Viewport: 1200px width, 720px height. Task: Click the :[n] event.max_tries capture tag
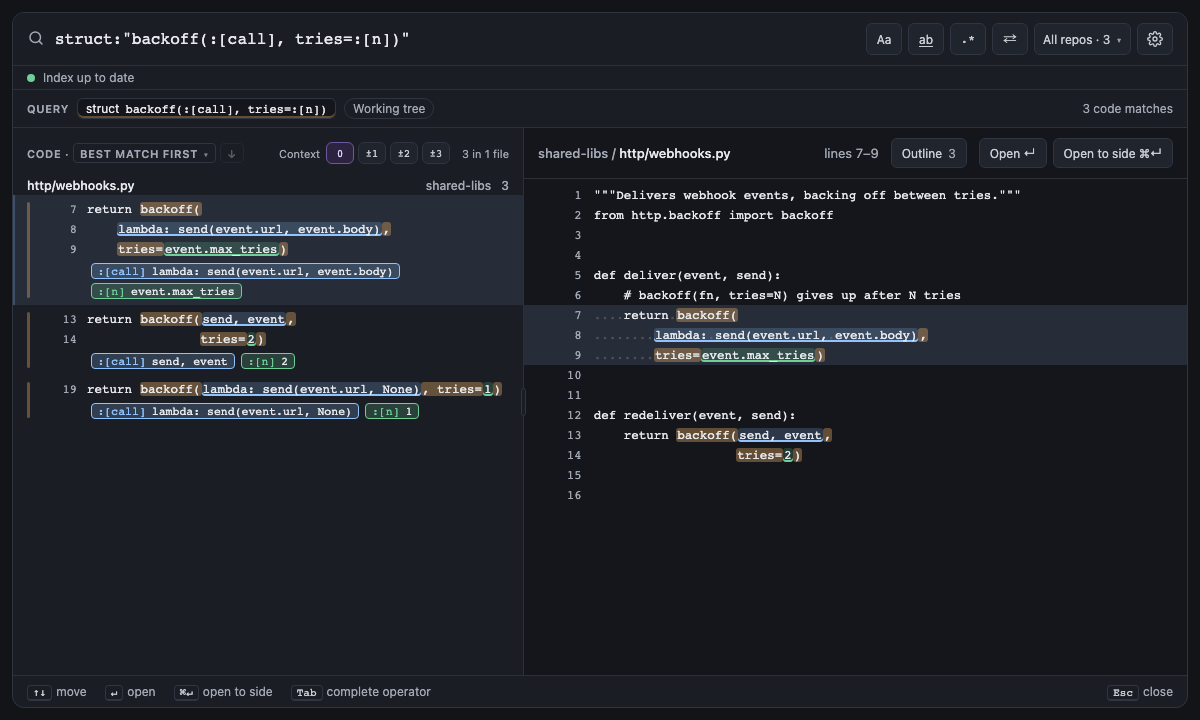coord(166,291)
